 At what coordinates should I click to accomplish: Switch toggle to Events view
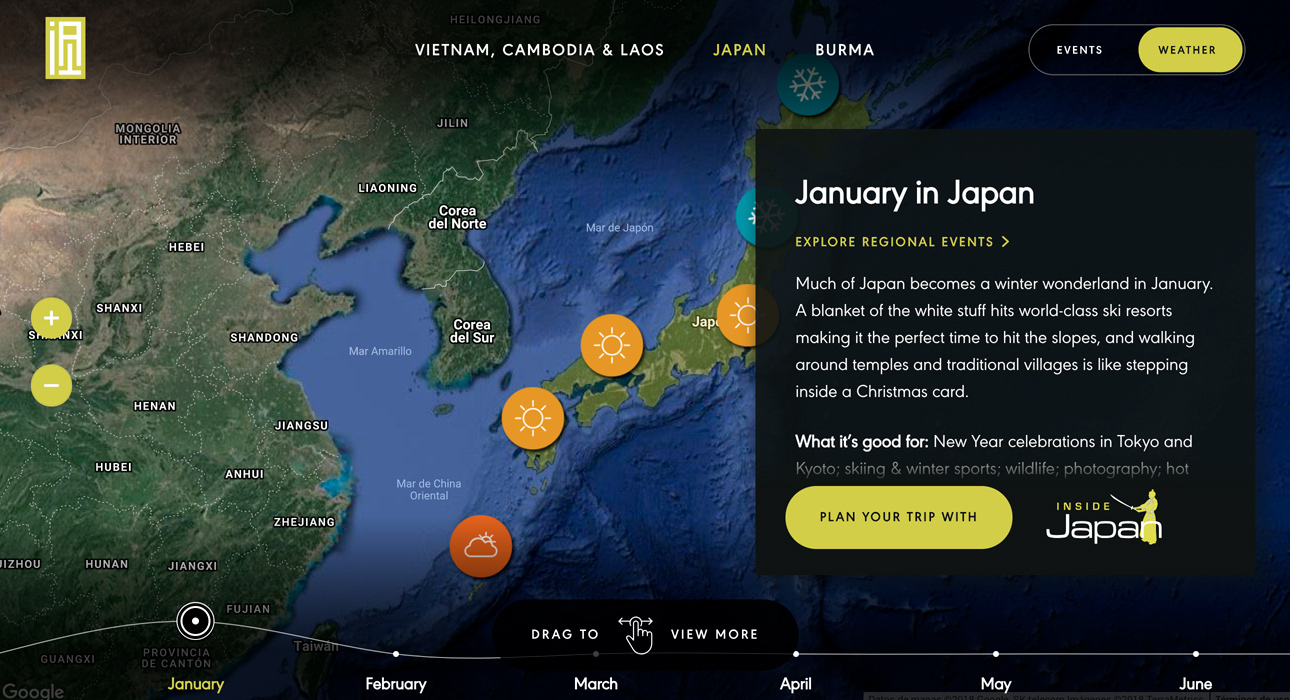click(1079, 50)
